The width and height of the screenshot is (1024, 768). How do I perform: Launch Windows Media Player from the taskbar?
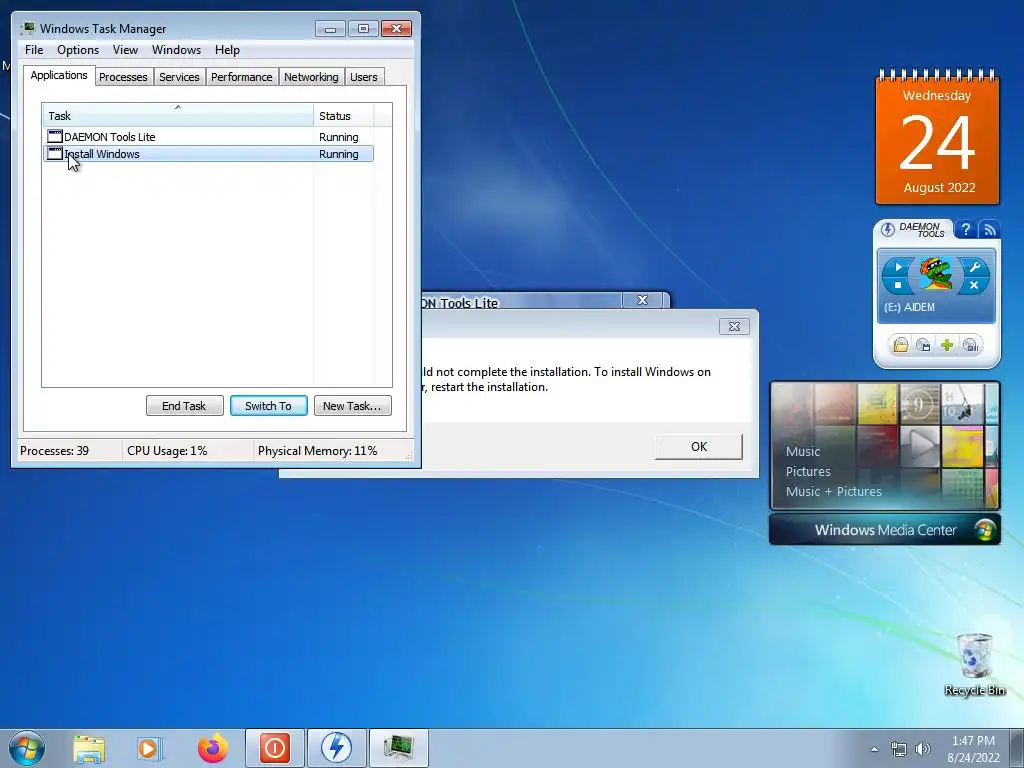pos(150,748)
